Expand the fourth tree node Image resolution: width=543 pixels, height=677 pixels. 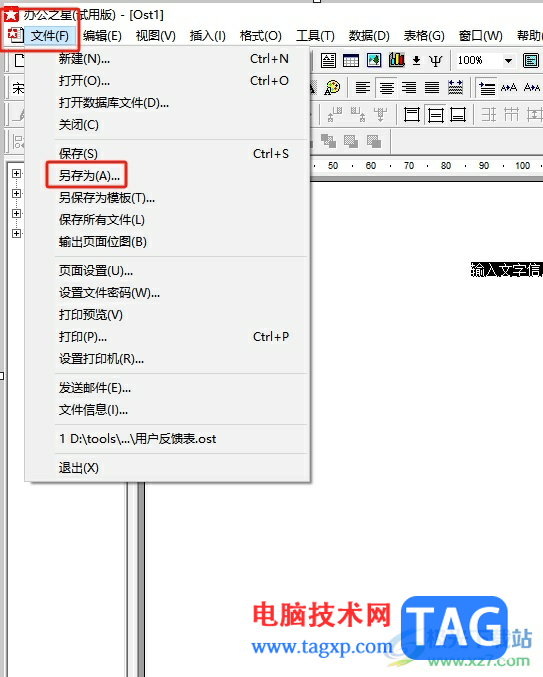coord(16,233)
